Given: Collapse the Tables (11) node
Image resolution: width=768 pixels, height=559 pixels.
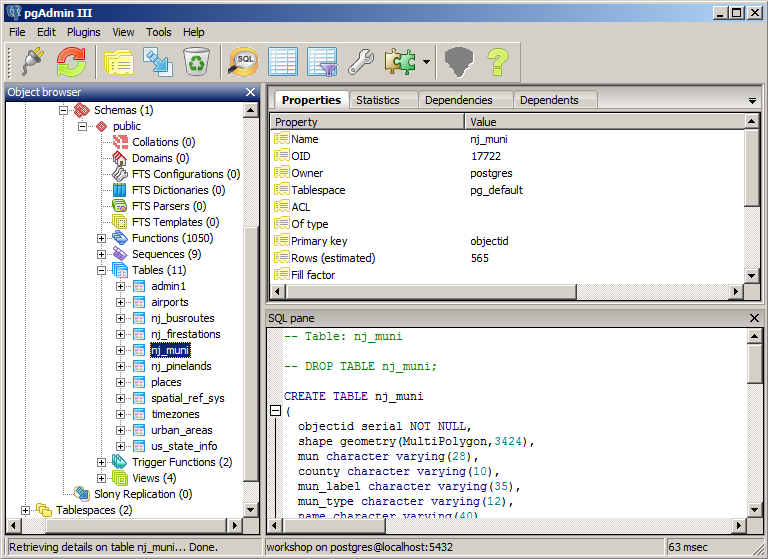Looking at the screenshot, I should click(101, 270).
